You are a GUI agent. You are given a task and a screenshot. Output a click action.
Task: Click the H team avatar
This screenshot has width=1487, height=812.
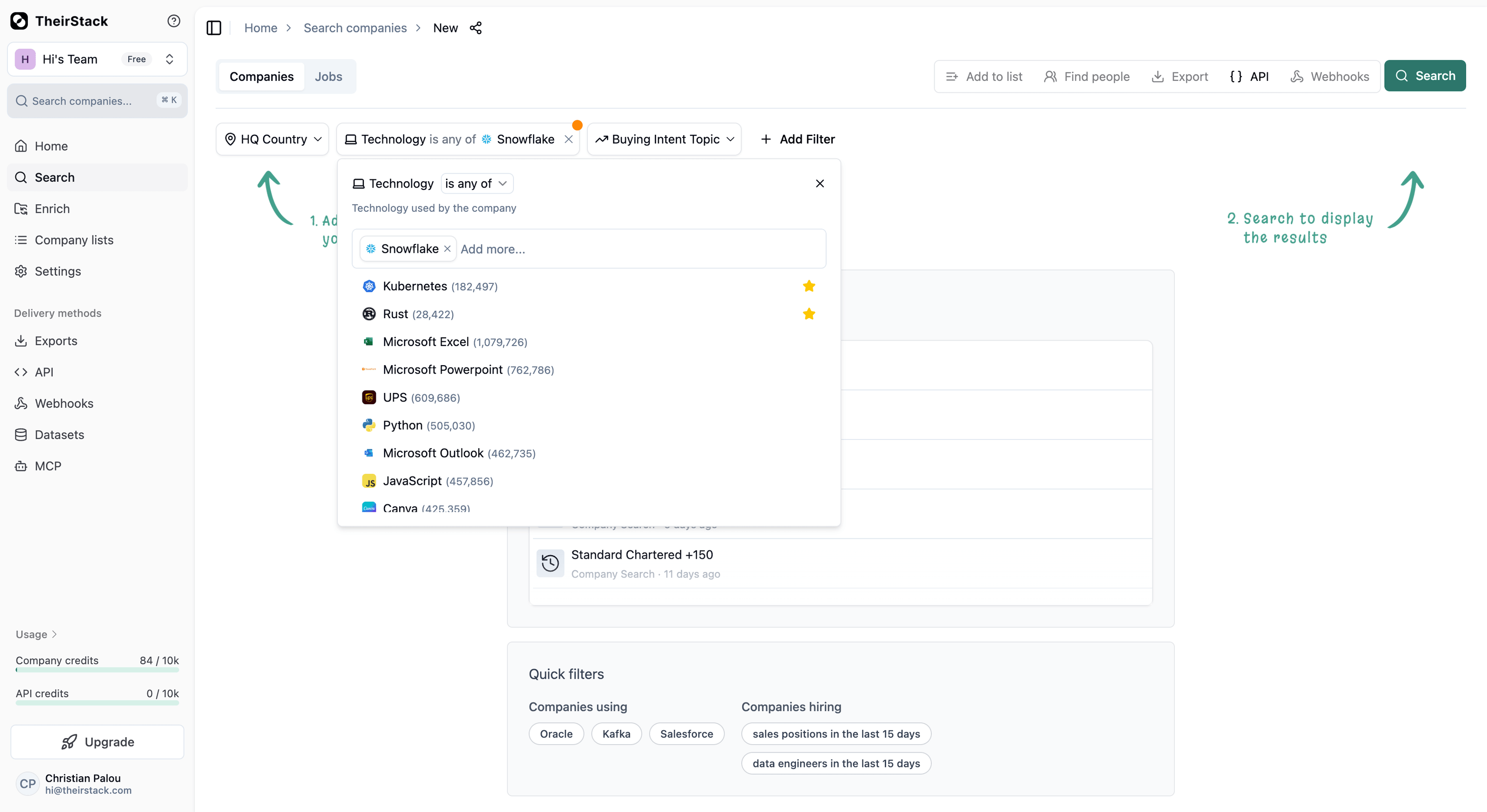pyautogui.click(x=25, y=59)
